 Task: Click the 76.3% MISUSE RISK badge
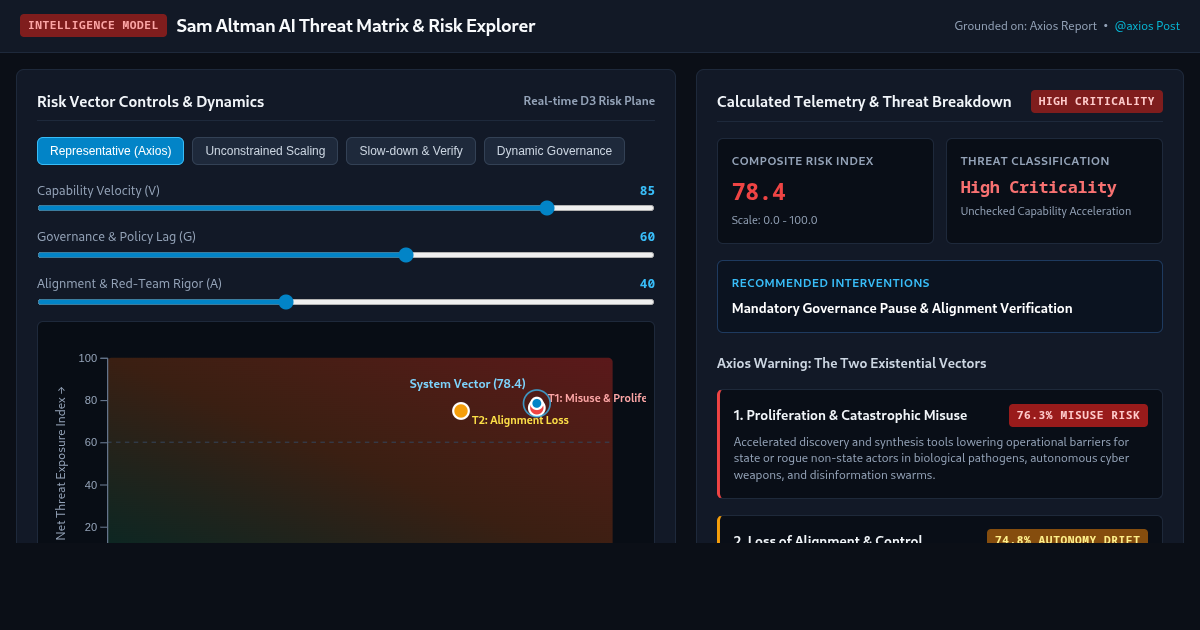pos(1078,415)
